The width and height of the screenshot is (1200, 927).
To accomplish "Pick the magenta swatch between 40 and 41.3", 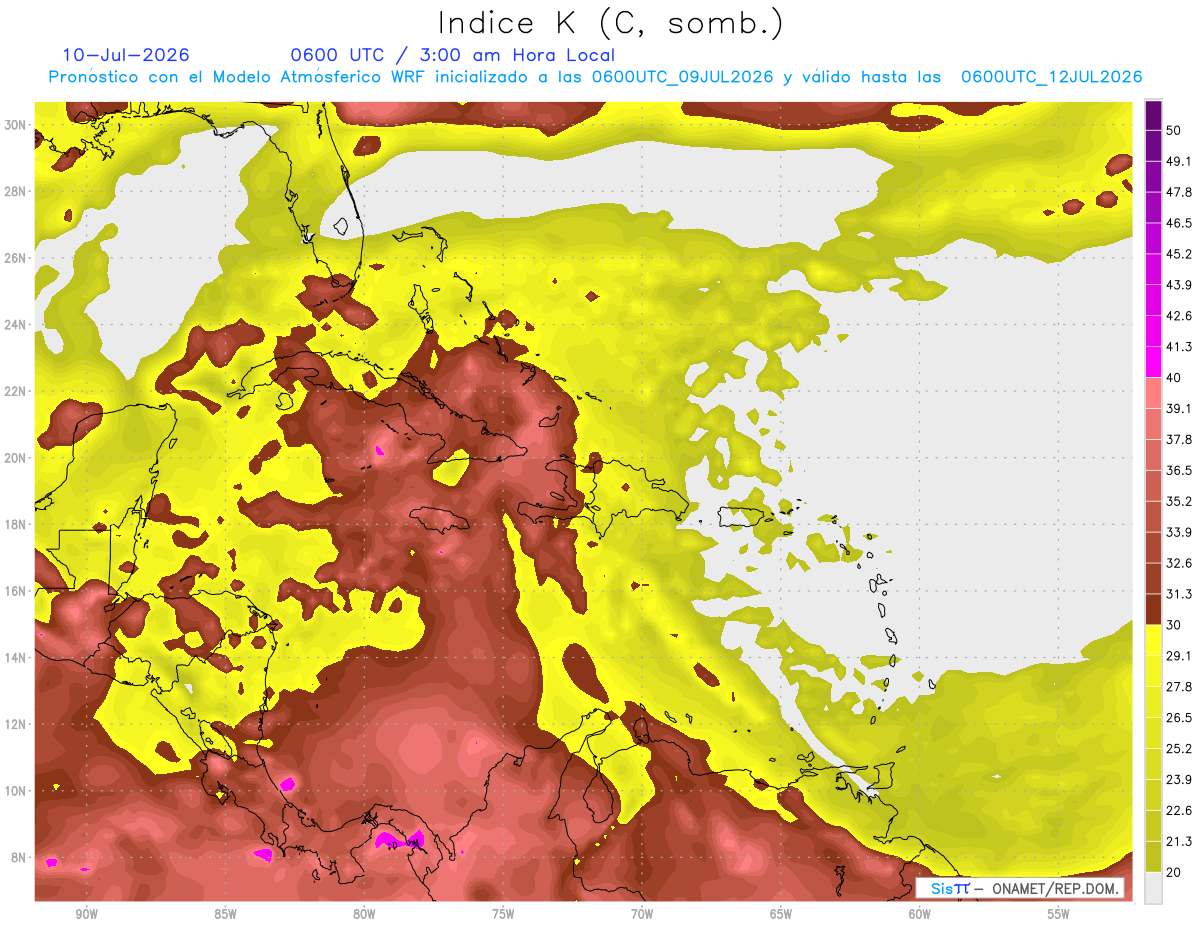I will (x=1154, y=362).
